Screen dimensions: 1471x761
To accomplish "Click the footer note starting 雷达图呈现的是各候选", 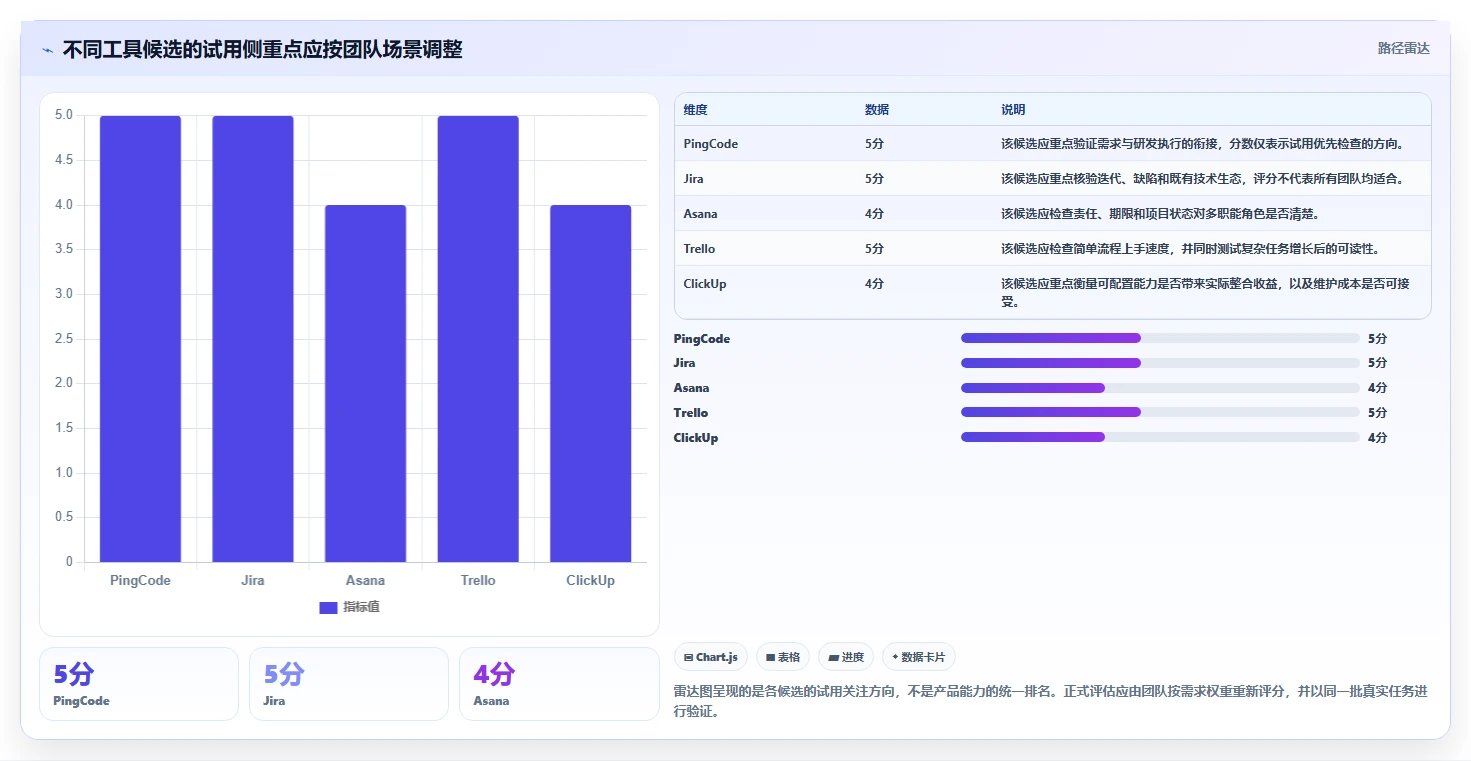I will click(x=1050, y=702).
